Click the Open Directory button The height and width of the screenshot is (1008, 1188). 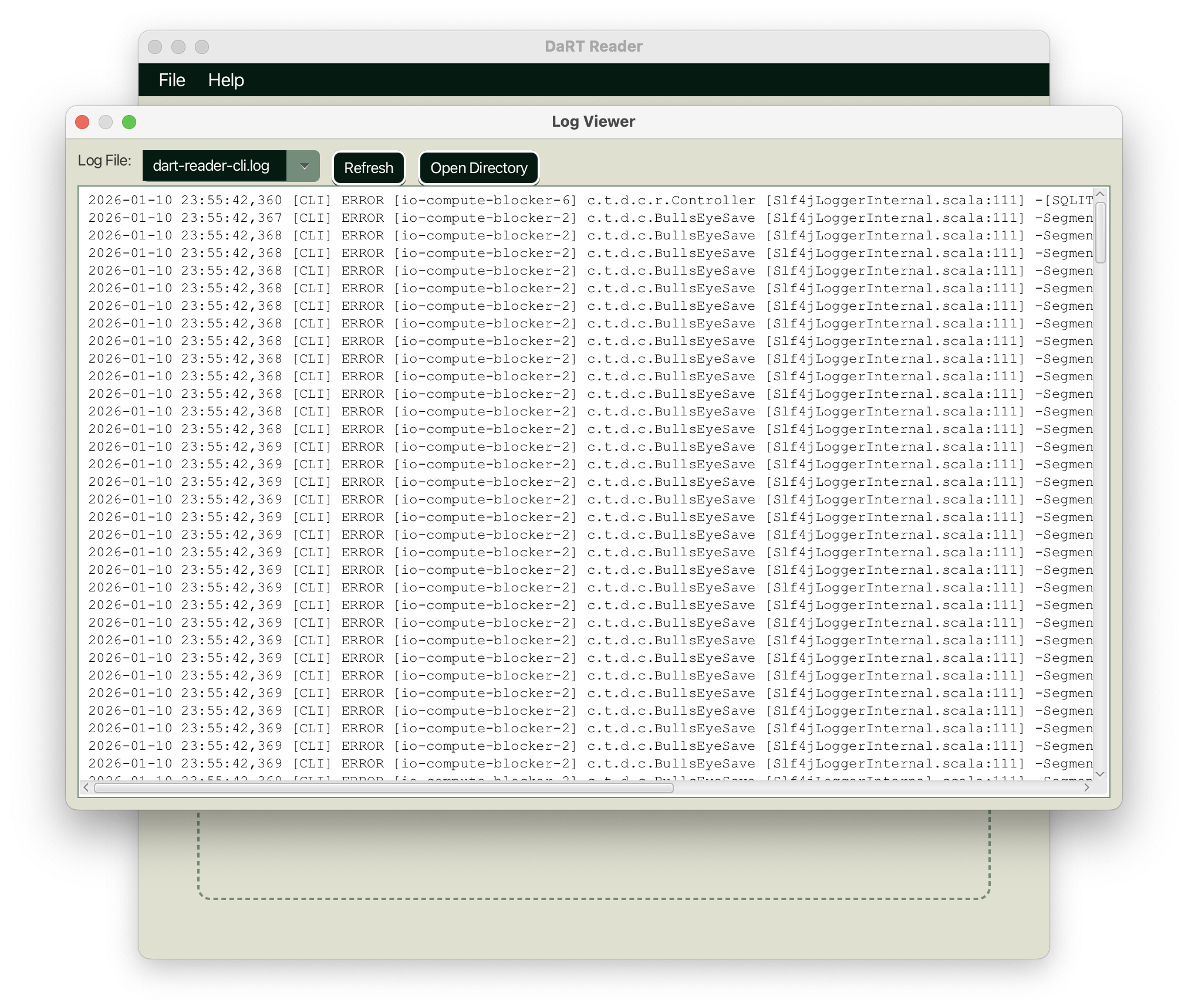tap(478, 168)
